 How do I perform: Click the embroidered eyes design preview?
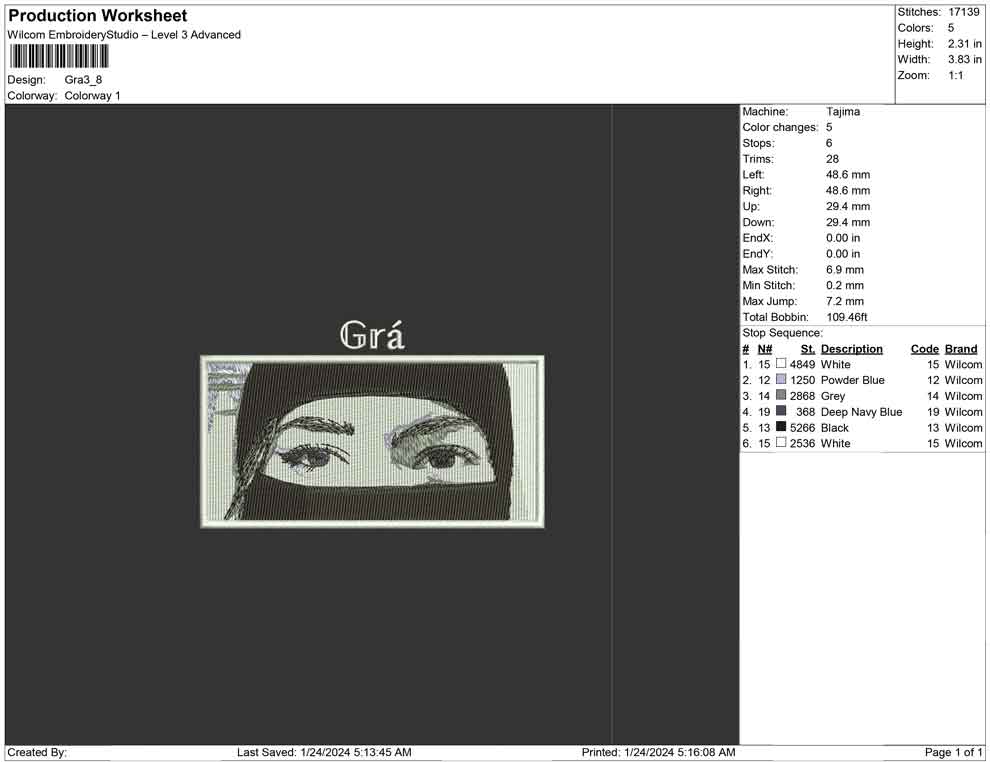(x=372, y=441)
